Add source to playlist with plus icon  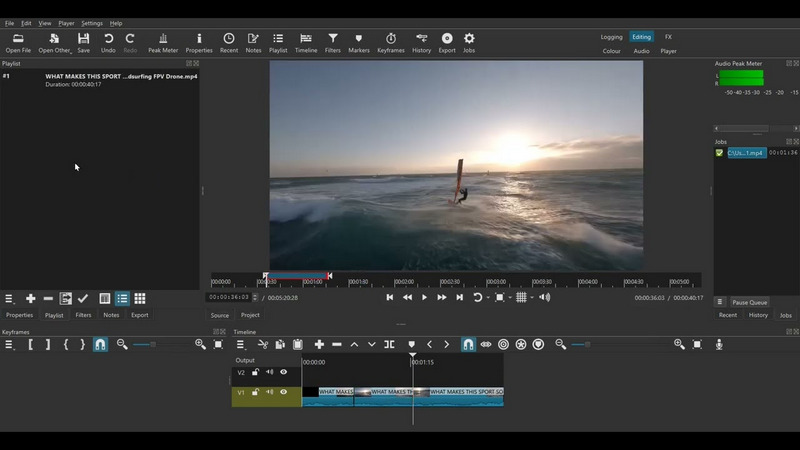[31, 298]
